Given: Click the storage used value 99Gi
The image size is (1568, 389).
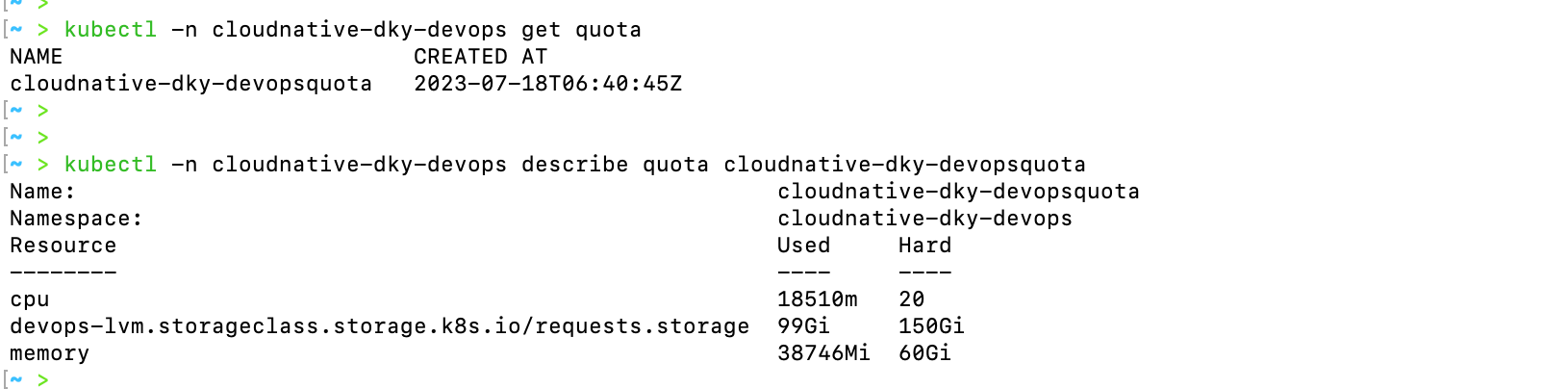Looking at the screenshot, I should pos(803,326).
